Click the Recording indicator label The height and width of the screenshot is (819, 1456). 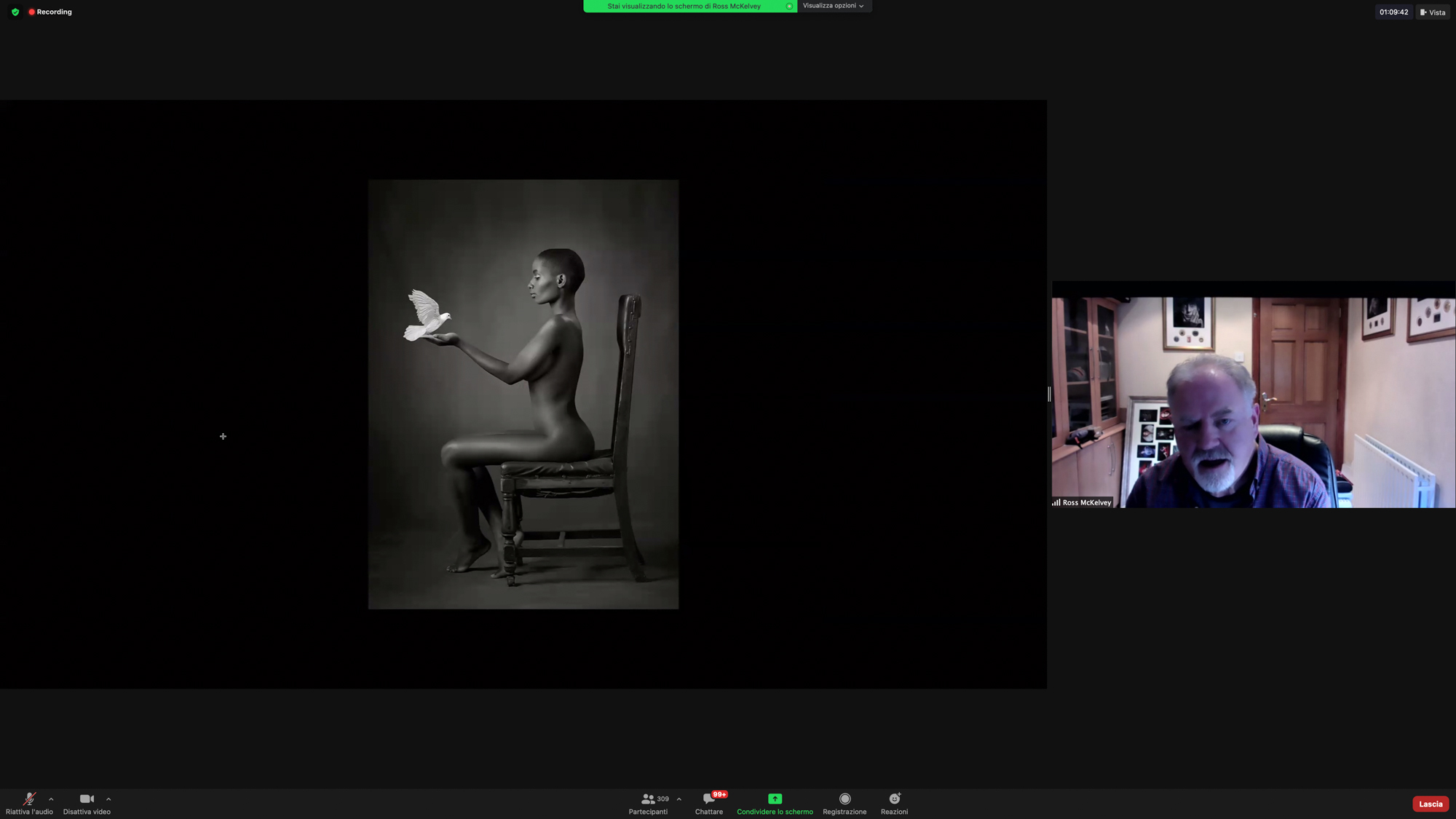tap(54, 12)
